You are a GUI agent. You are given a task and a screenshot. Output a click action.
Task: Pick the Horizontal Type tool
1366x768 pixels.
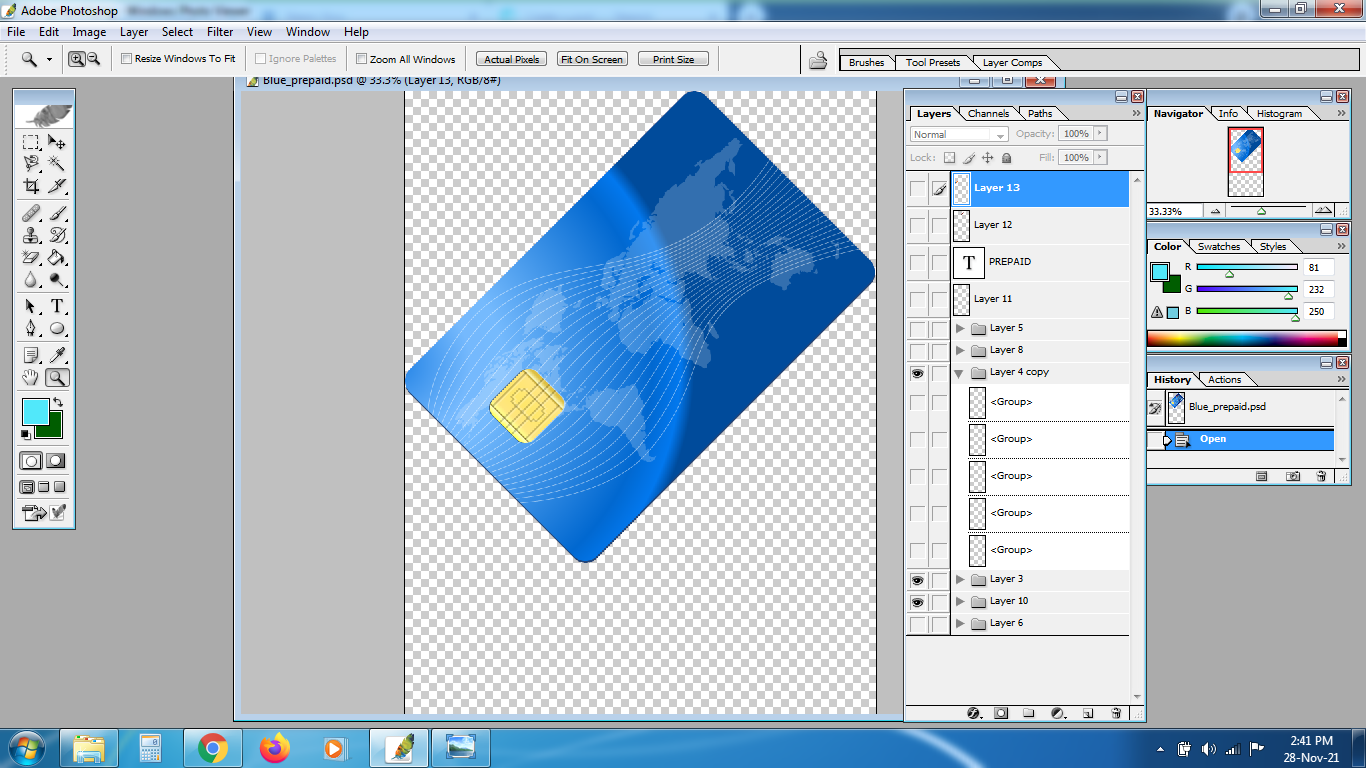57,306
